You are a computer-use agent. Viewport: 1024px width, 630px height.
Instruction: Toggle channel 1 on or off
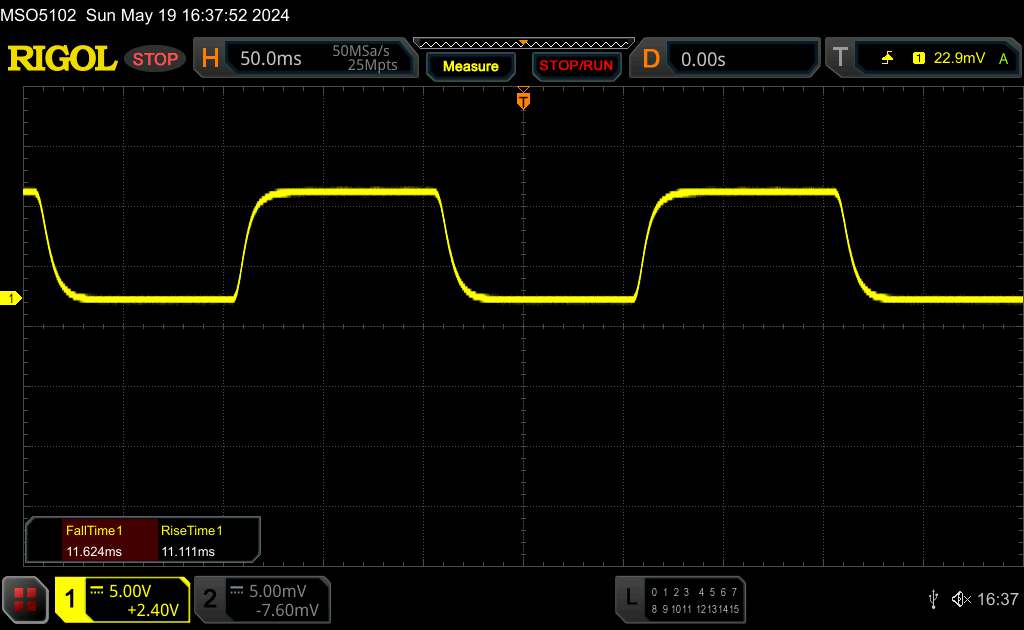point(70,599)
